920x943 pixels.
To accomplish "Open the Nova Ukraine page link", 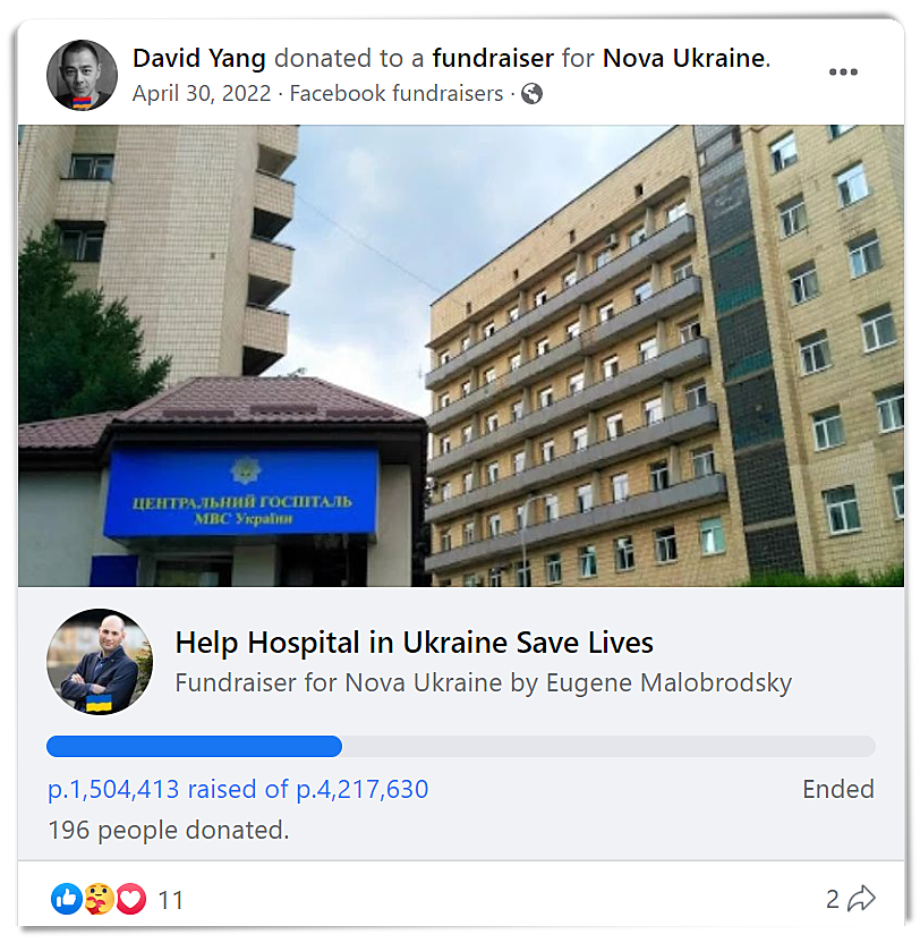I will [684, 58].
